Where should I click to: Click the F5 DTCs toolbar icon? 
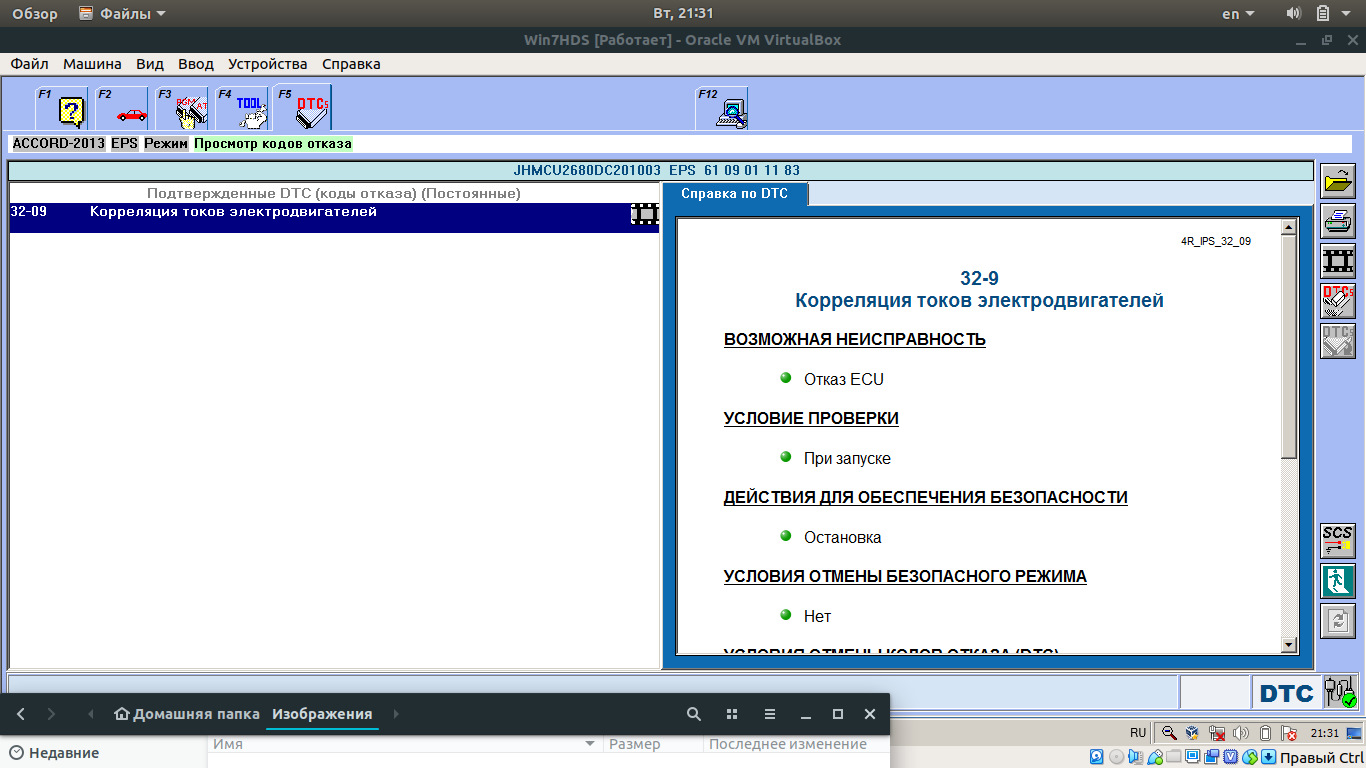(x=302, y=108)
